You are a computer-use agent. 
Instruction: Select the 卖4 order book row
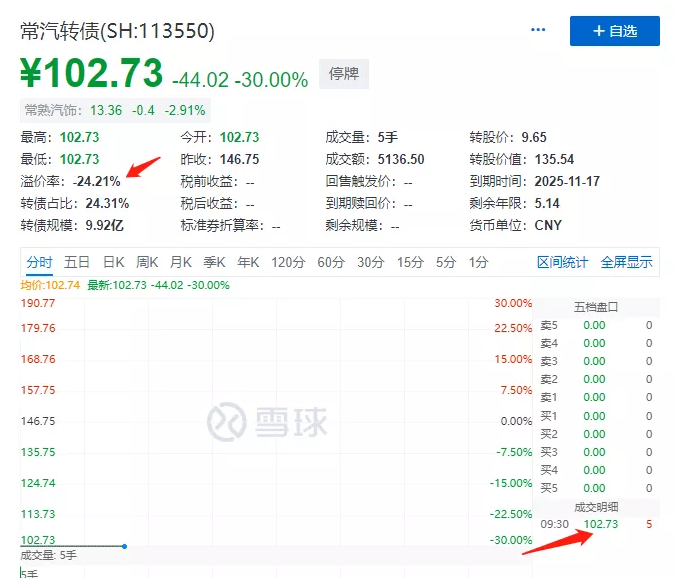[x=596, y=343]
